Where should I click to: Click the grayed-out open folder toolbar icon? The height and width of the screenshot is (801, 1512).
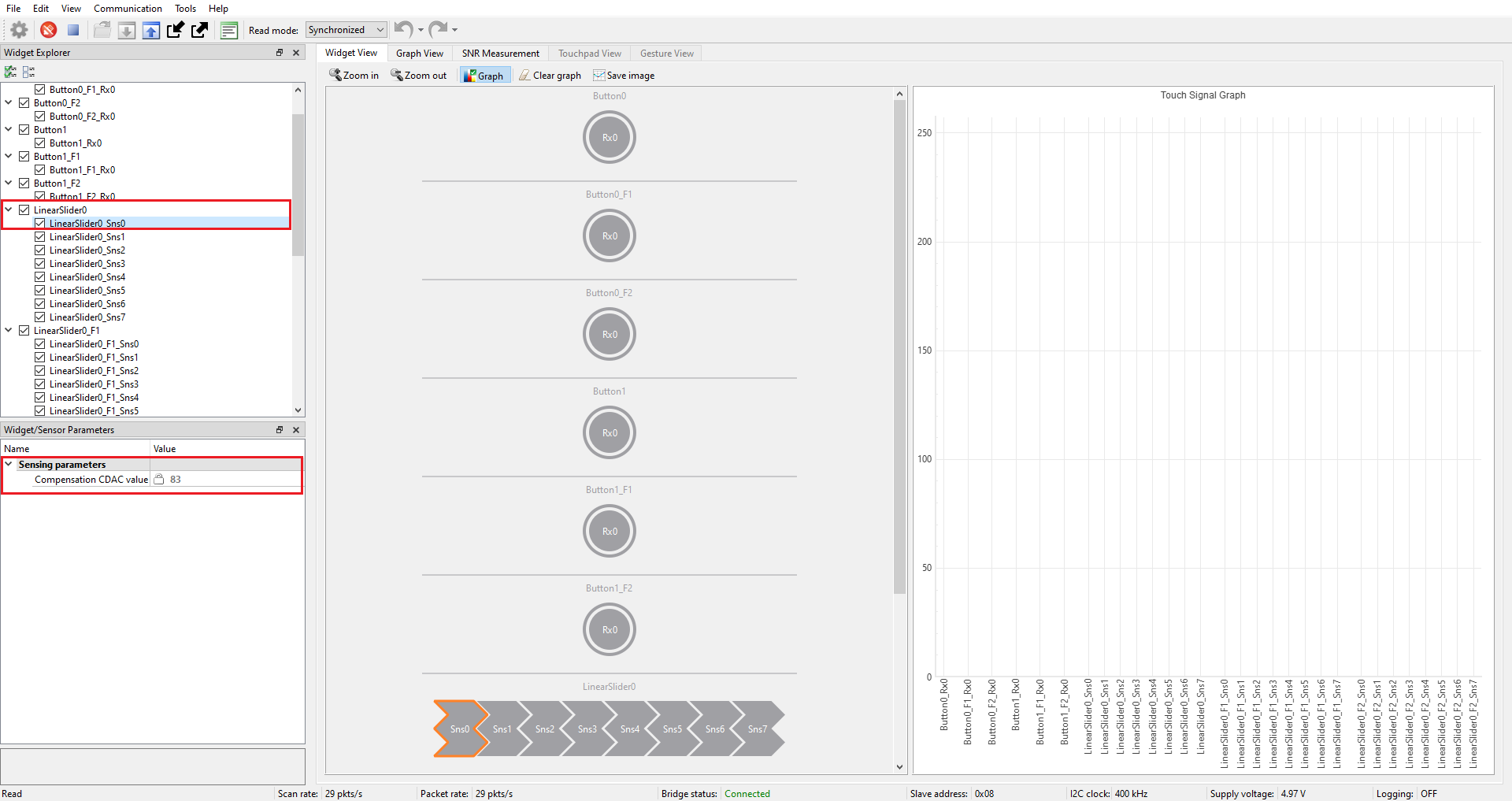tap(102, 30)
